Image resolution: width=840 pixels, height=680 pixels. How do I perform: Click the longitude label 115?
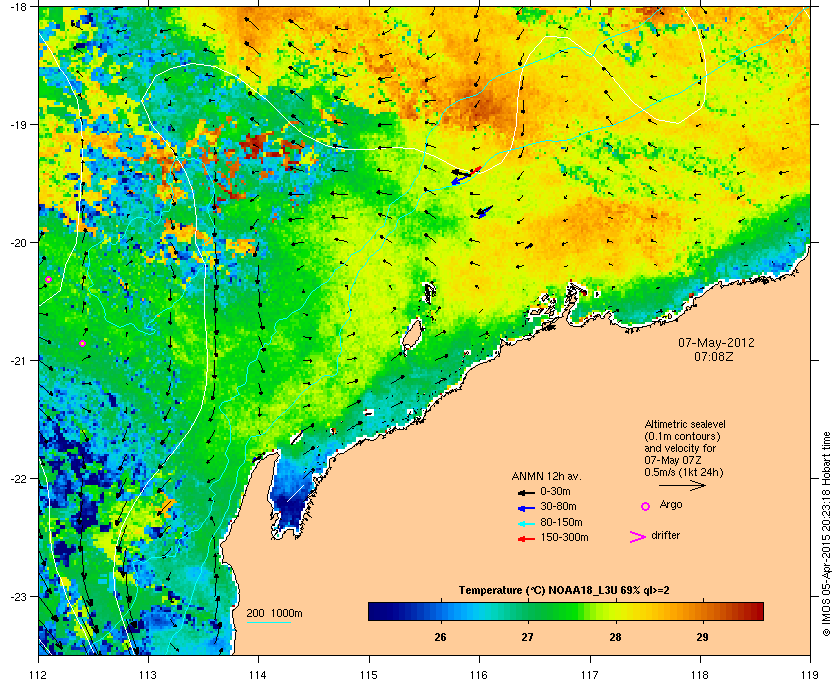(x=369, y=674)
